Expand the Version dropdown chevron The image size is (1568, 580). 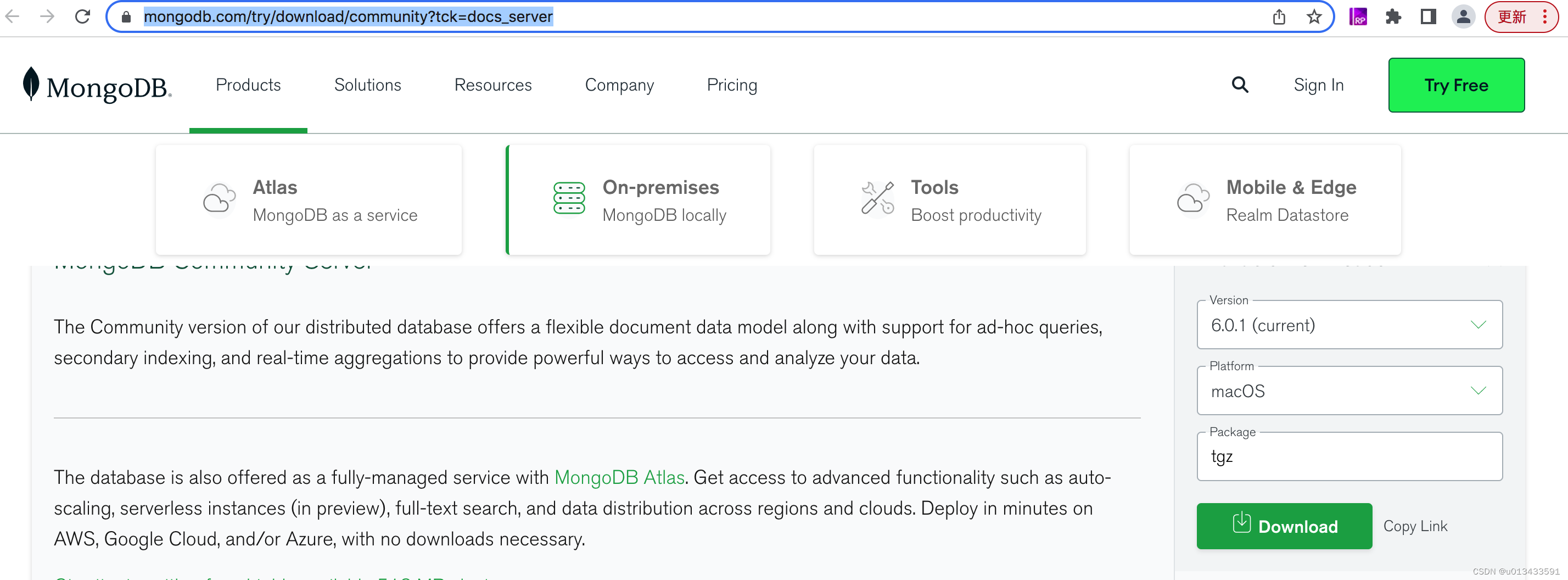pos(1478,325)
